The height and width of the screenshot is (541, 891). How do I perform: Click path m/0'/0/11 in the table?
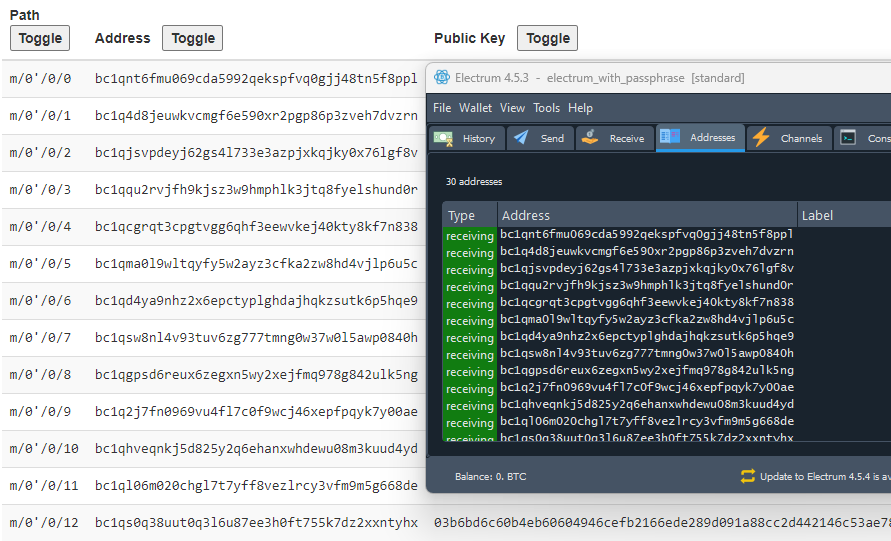tap(44, 486)
